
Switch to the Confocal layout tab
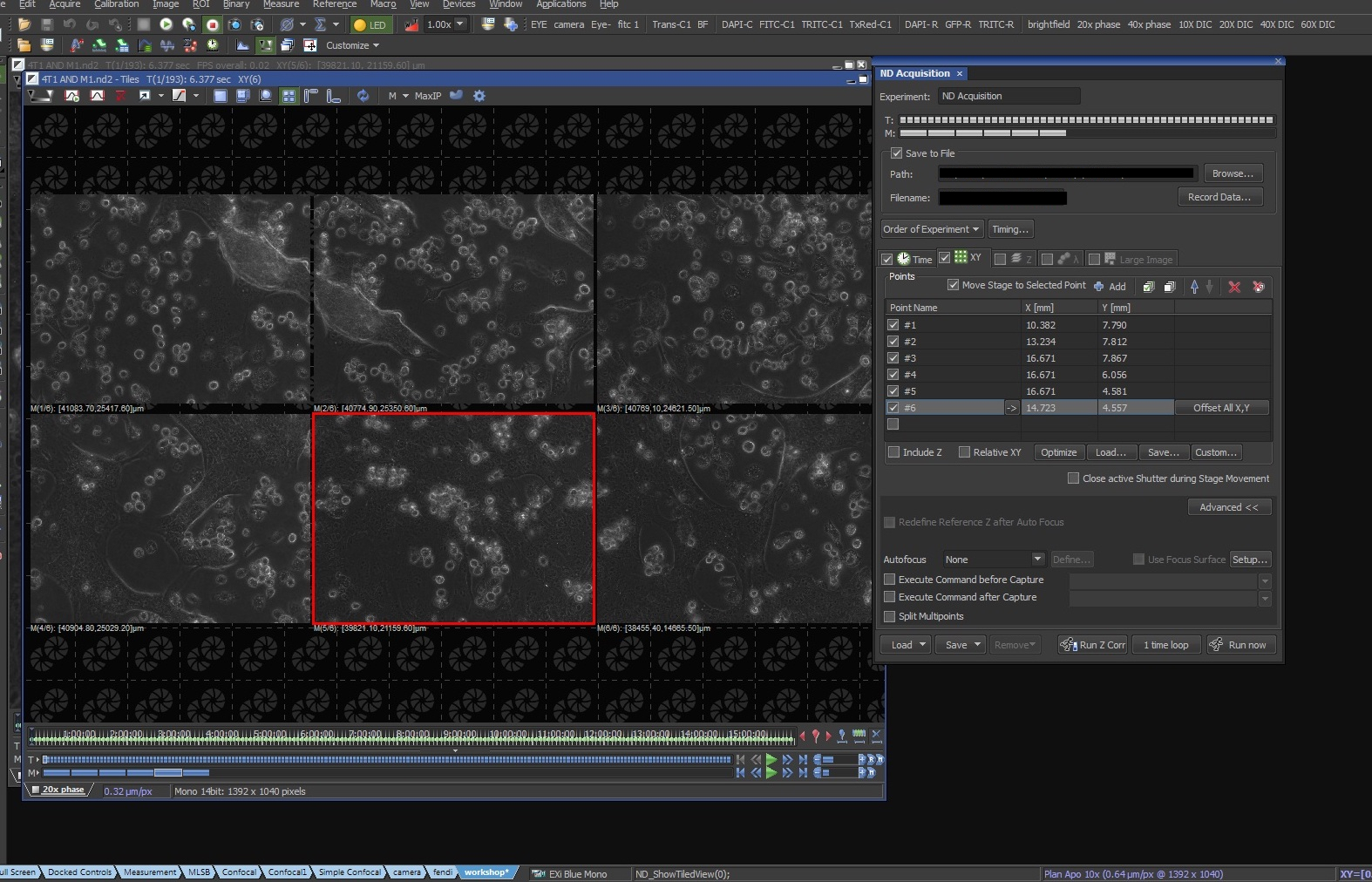click(x=239, y=872)
